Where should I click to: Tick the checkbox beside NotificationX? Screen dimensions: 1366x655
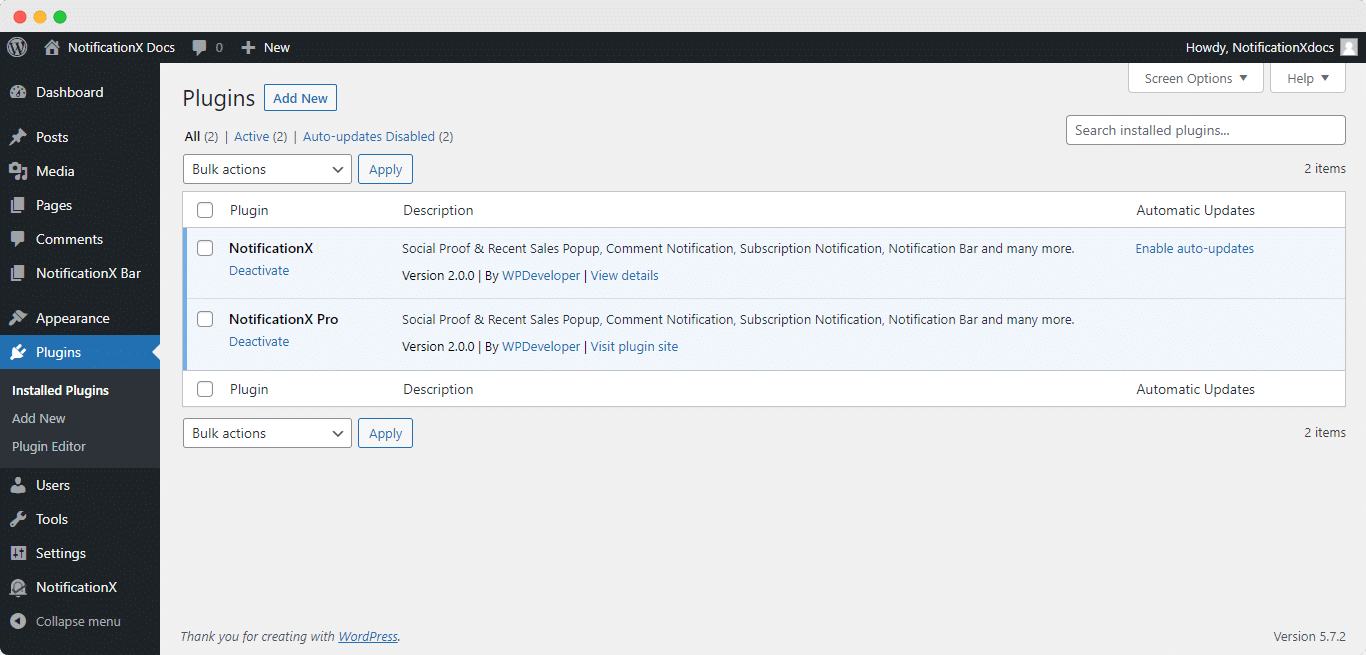tap(205, 248)
